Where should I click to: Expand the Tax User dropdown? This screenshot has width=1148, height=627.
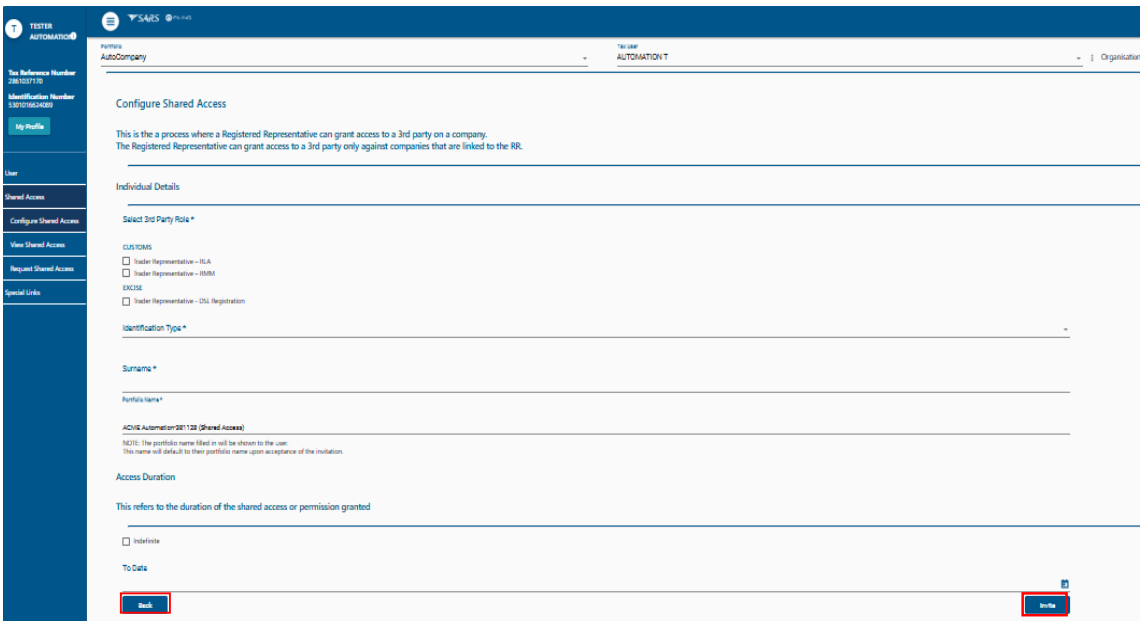pyautogui.click(x=848, y=58)
